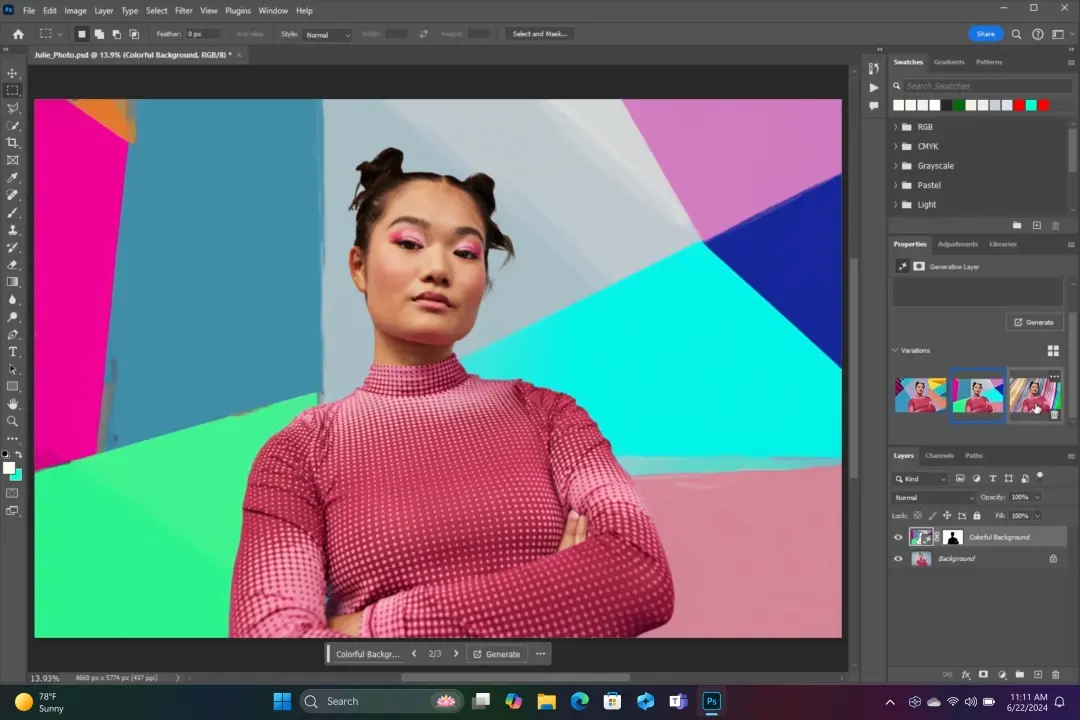Screen dimensions: 1080x720
Task: Select the Horizontal Type tool
Action: click(x=13, y=352)
